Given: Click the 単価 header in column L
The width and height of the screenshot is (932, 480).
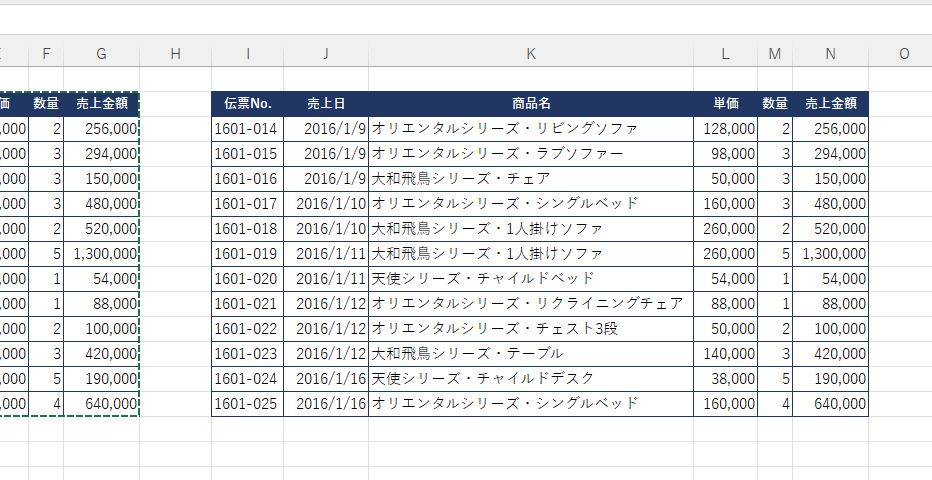Looking at the screenshot, I should click(725, 103).
